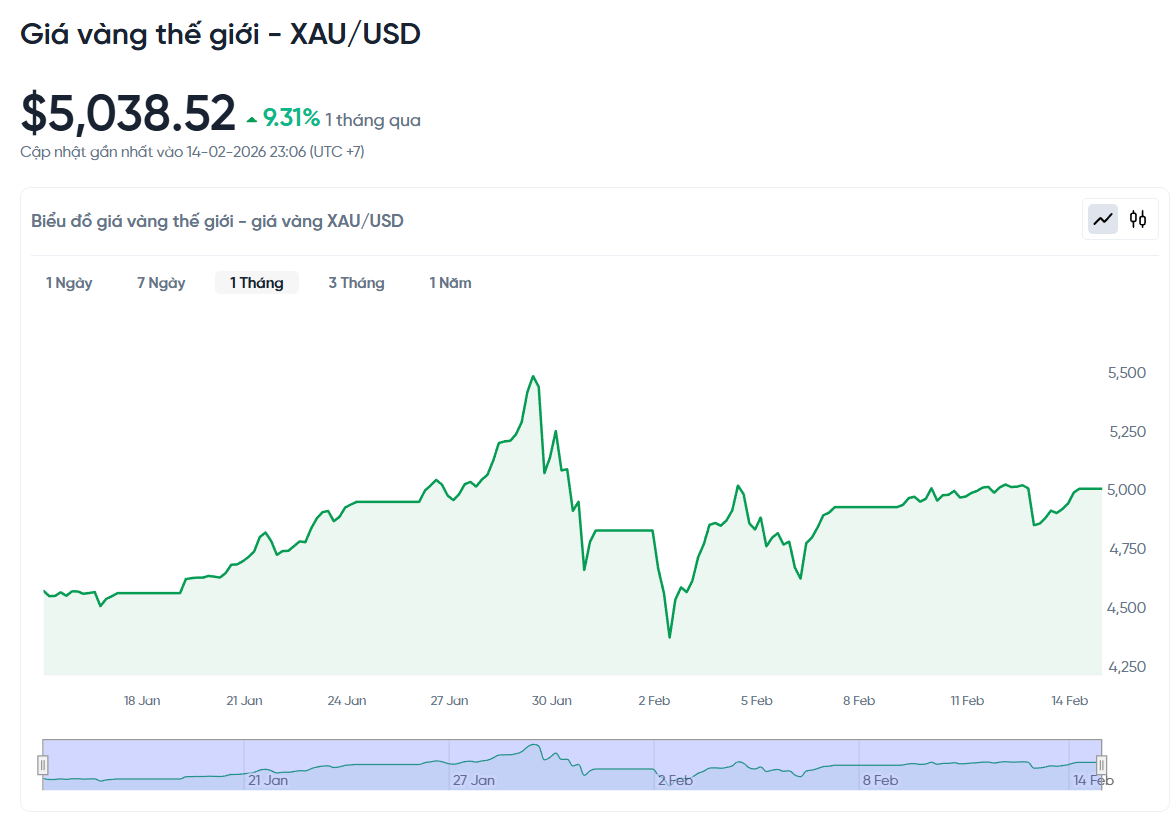Click the price peak around 30 Jan
This screenshot has height=813, width=1171.
(x=533, y=378)
